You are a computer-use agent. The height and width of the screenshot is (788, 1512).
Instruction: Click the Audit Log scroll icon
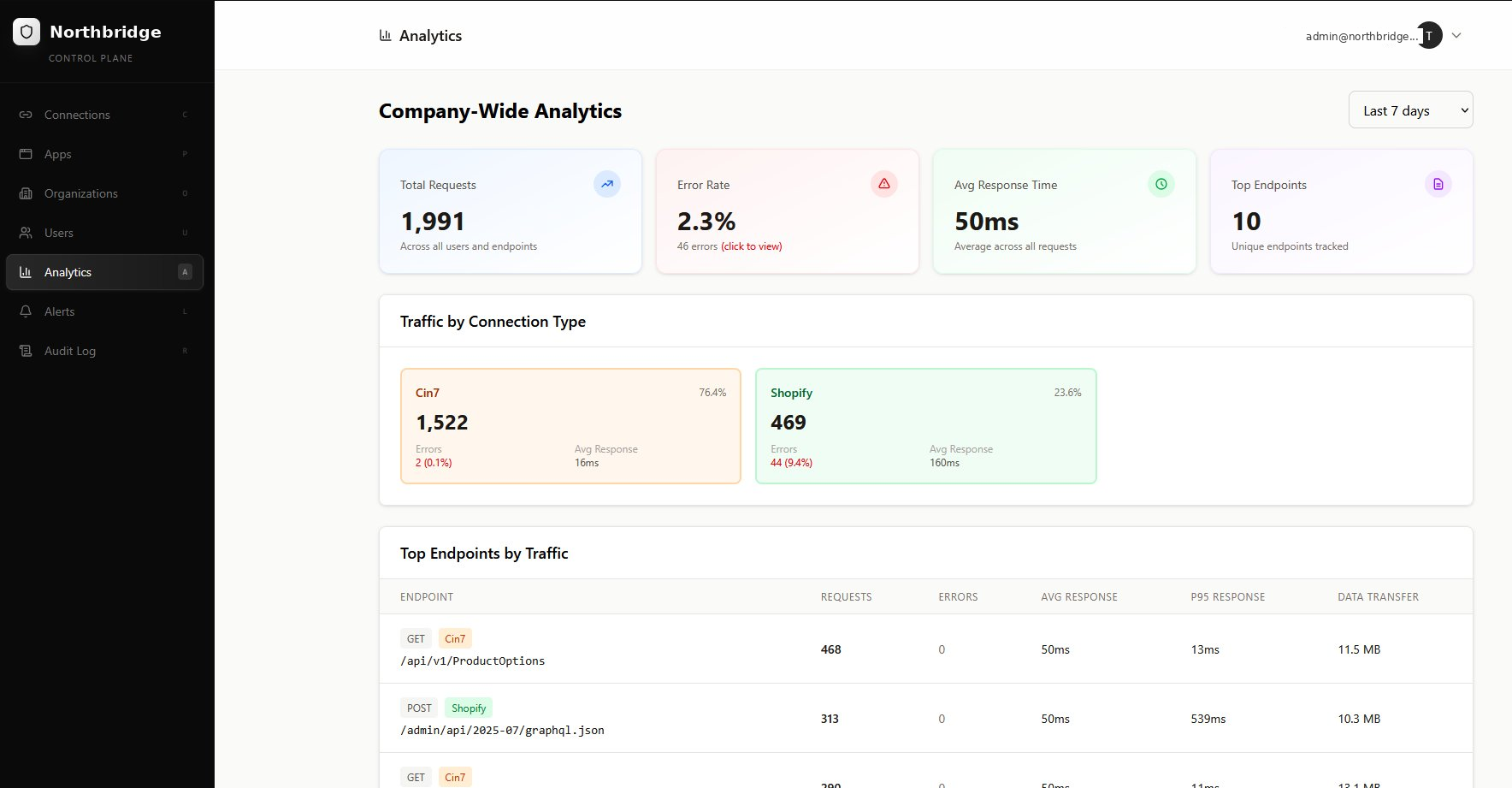[x=26, y=351]
